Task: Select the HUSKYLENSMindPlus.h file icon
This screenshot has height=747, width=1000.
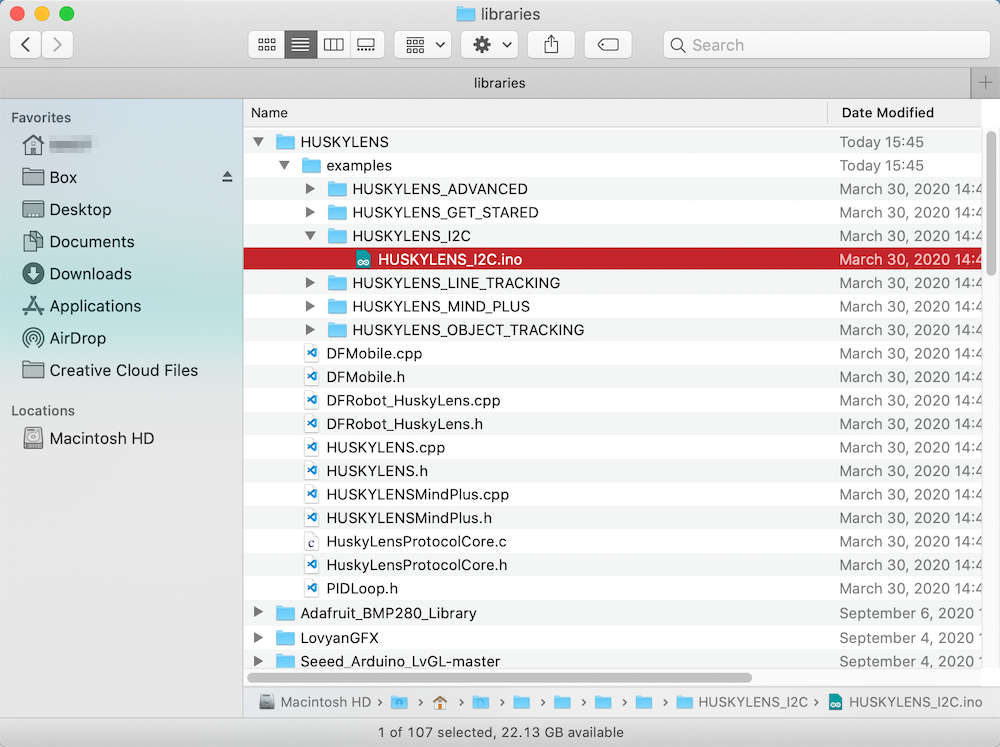Action: pos(311,518)
